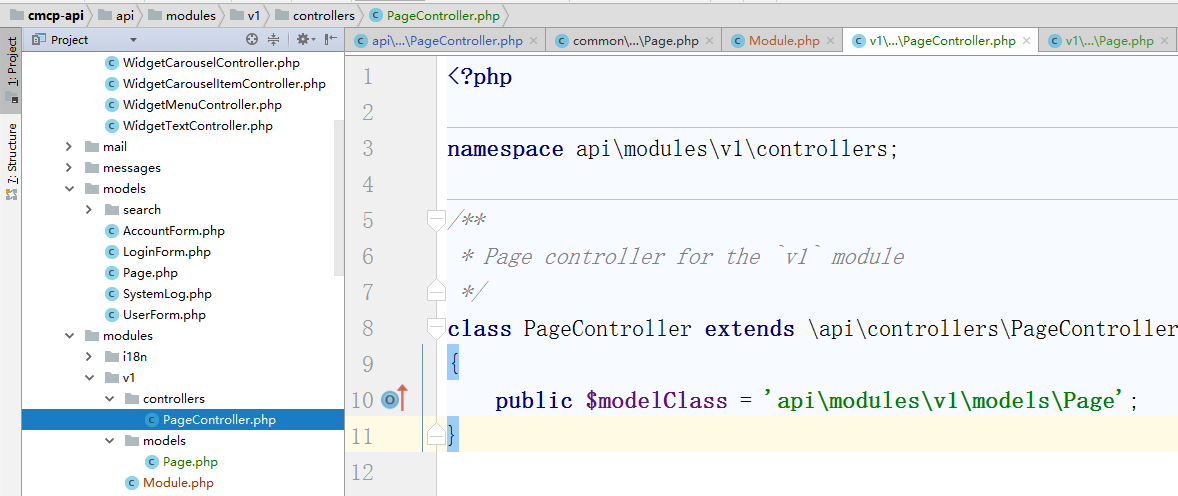Viewport: 1178px width, 496px height.
Task: Click line number 12 in gutter
Action: point(362,472)
